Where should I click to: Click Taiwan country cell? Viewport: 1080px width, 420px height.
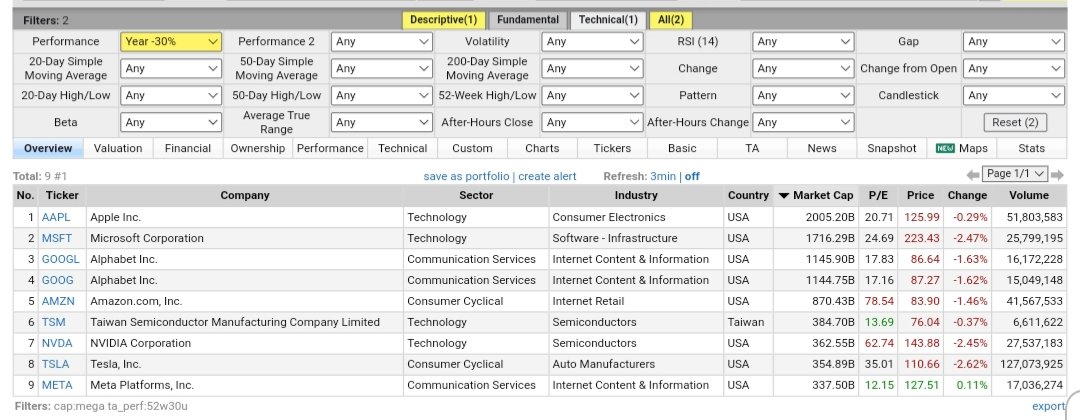[x=745, y=322]
